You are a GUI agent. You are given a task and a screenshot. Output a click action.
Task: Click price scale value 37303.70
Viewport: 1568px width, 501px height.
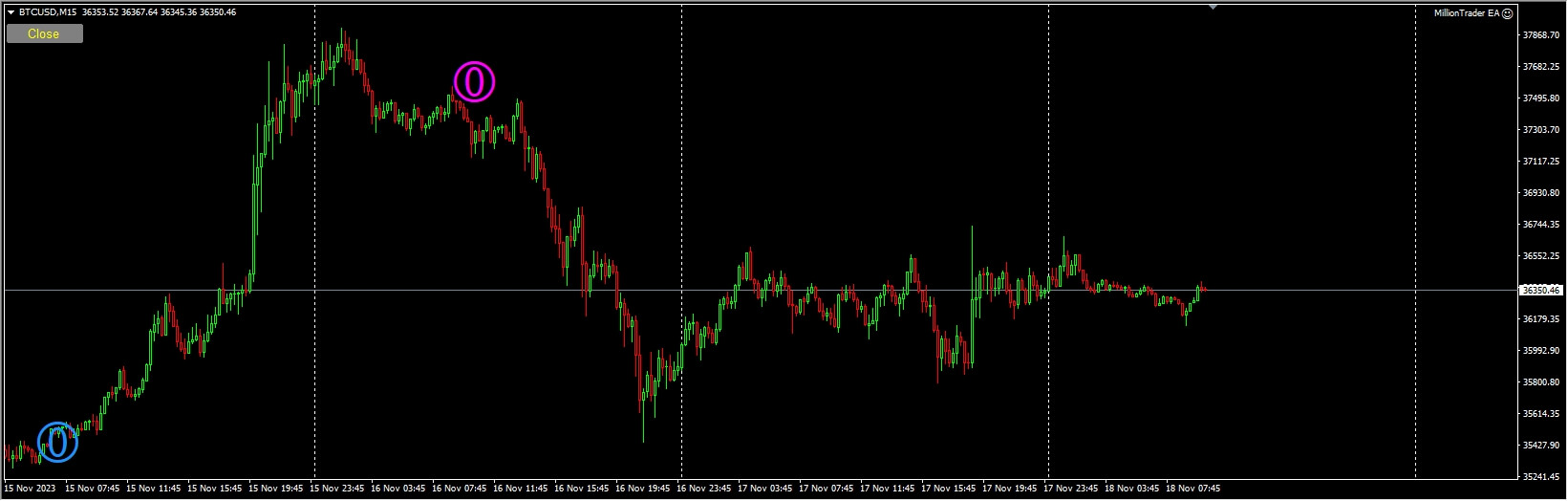[1540, 130]
